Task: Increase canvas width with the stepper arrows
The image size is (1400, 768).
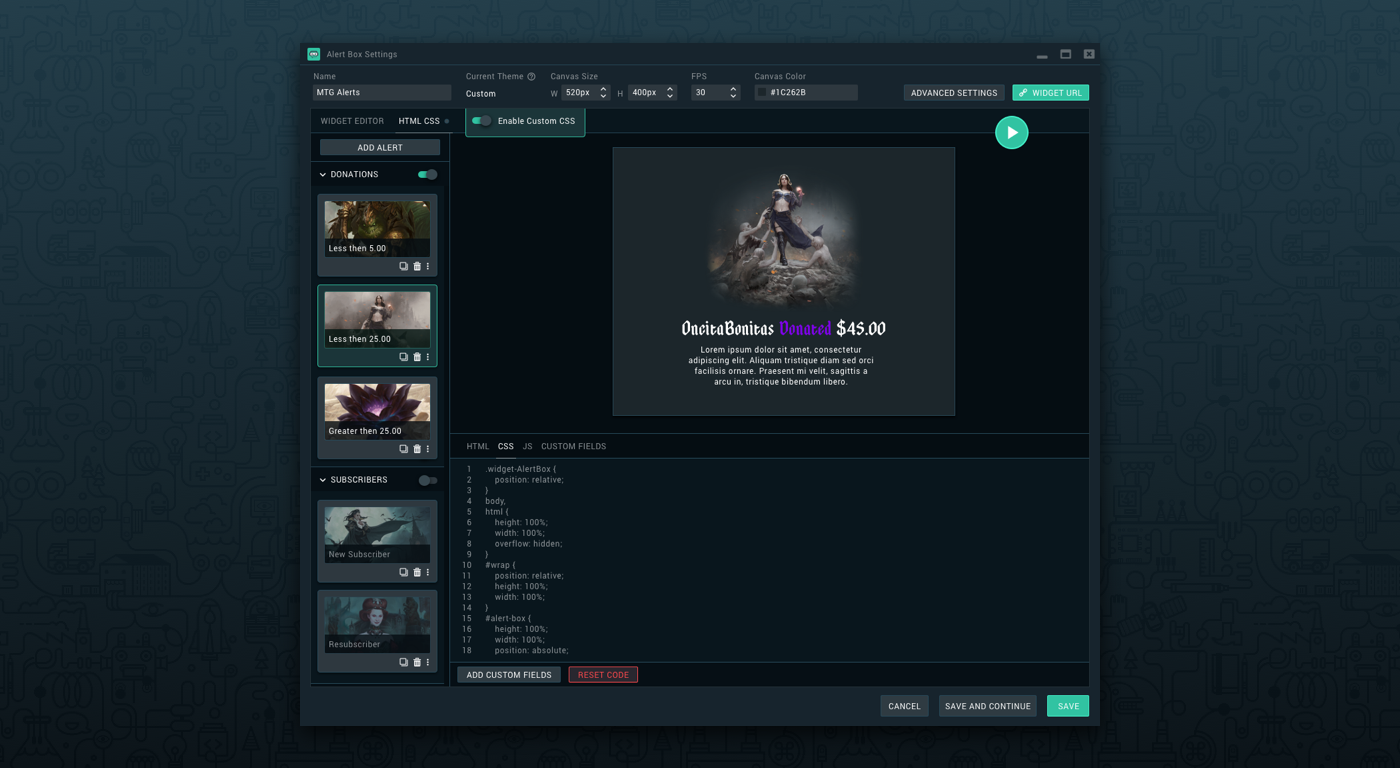Action: pos(604,88)
